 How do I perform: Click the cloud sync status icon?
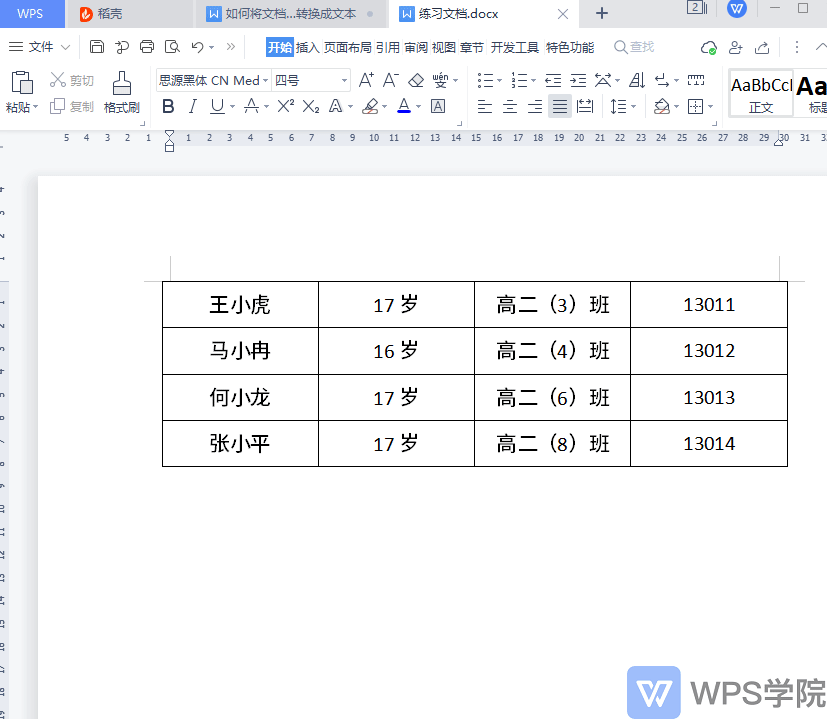[x=708, y=47]
